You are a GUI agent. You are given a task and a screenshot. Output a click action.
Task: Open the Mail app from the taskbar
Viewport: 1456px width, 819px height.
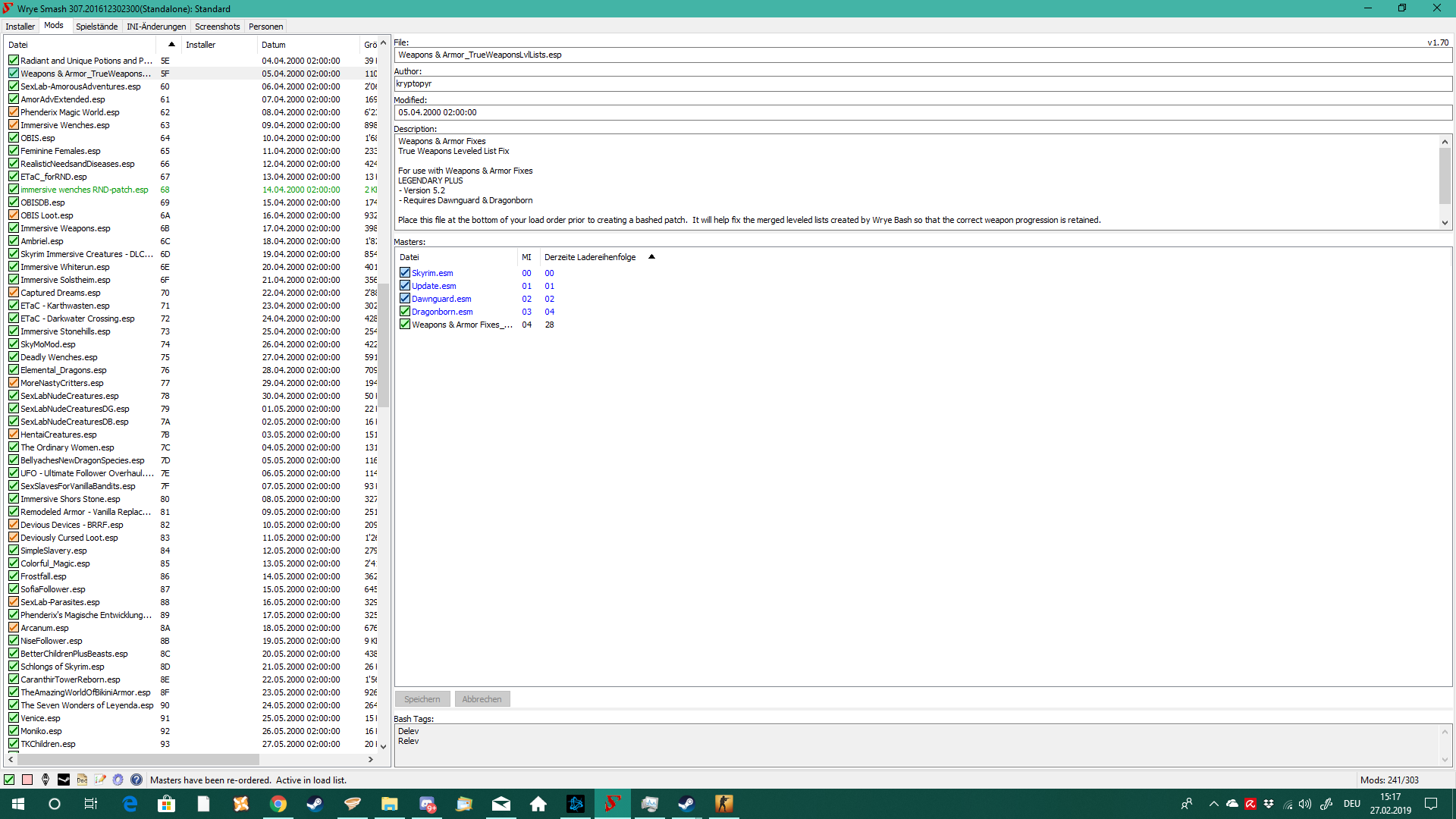click(x=501, y=804)
